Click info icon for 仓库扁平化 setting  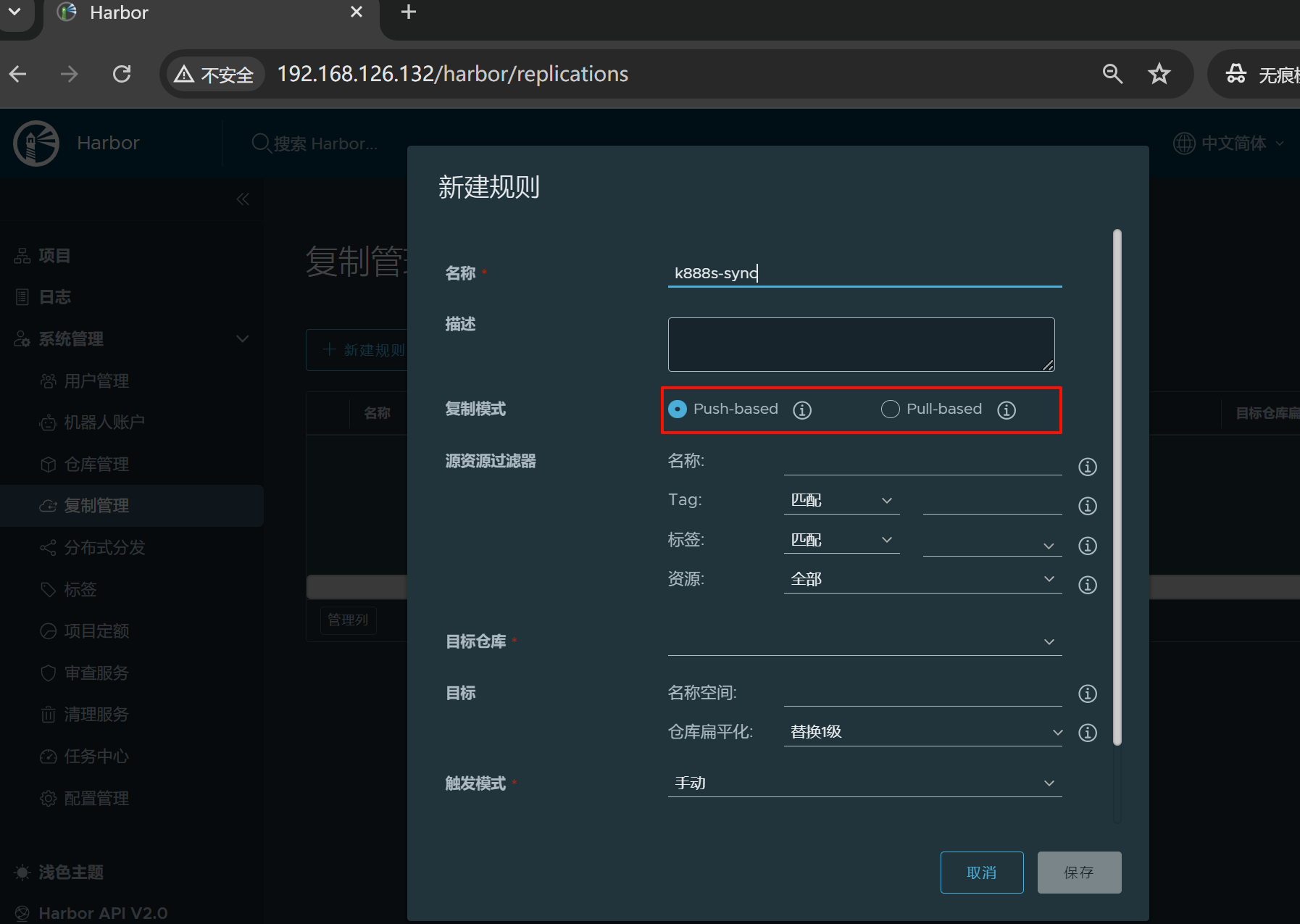(1087, 733)
